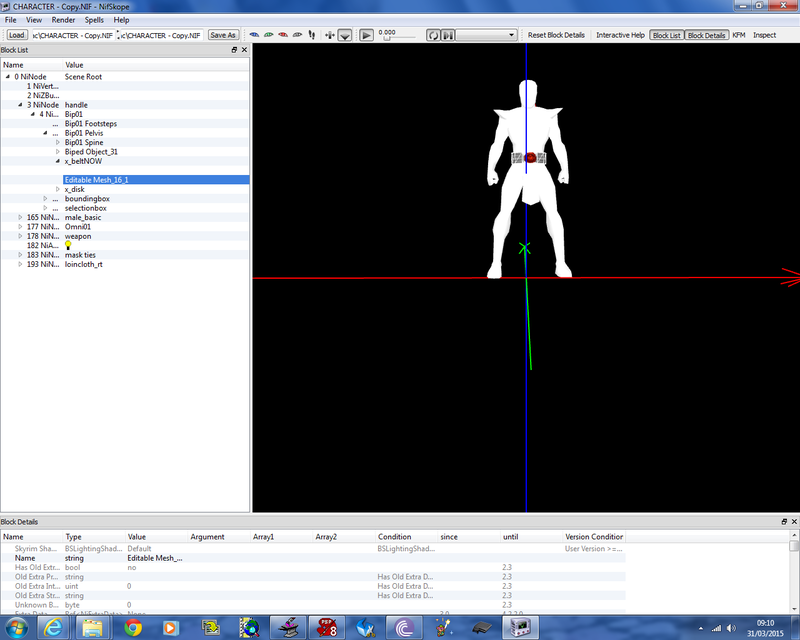Image resolution: width=800 pixels, height=640 pixels.
Task: Click the Play animation button in toolbar
Action: [366, 35]
